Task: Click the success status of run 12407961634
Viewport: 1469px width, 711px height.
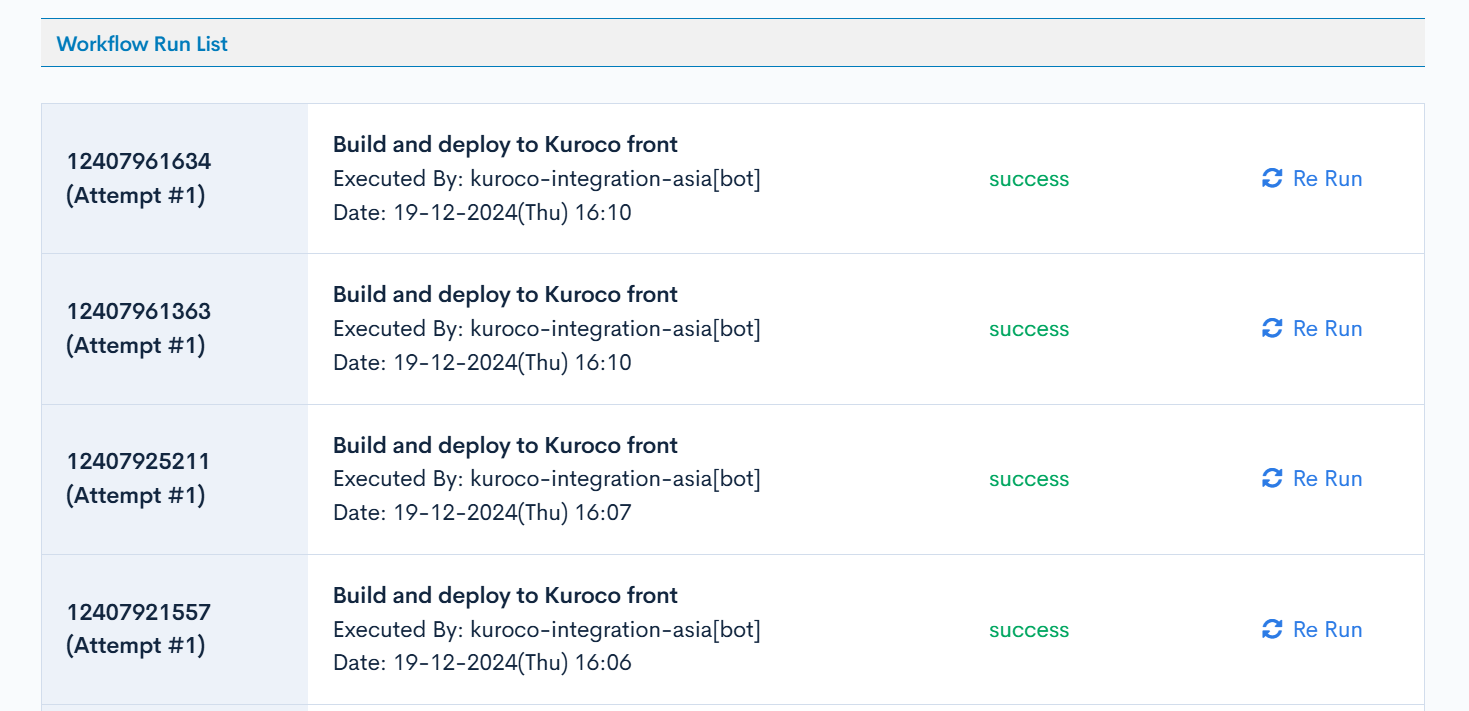Action: pos(1028,178)
